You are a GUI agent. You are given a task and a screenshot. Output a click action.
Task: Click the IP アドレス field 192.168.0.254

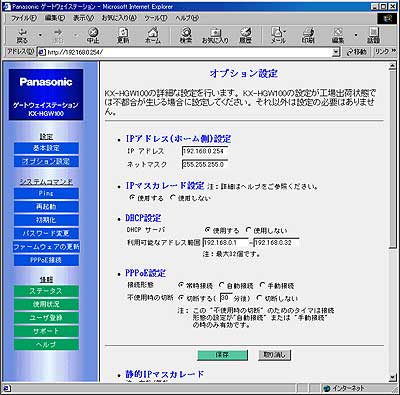(x=205, y=151)
